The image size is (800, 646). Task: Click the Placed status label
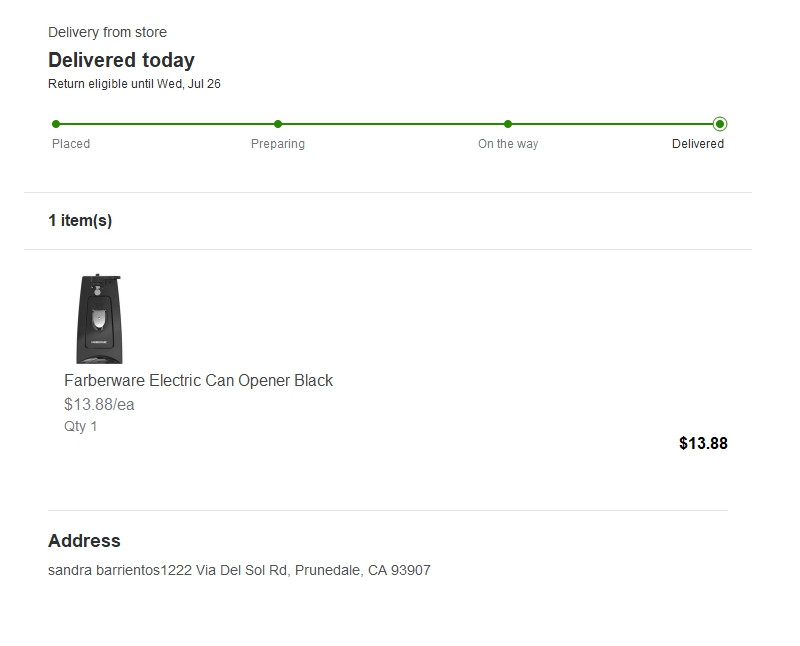(71, 144)
